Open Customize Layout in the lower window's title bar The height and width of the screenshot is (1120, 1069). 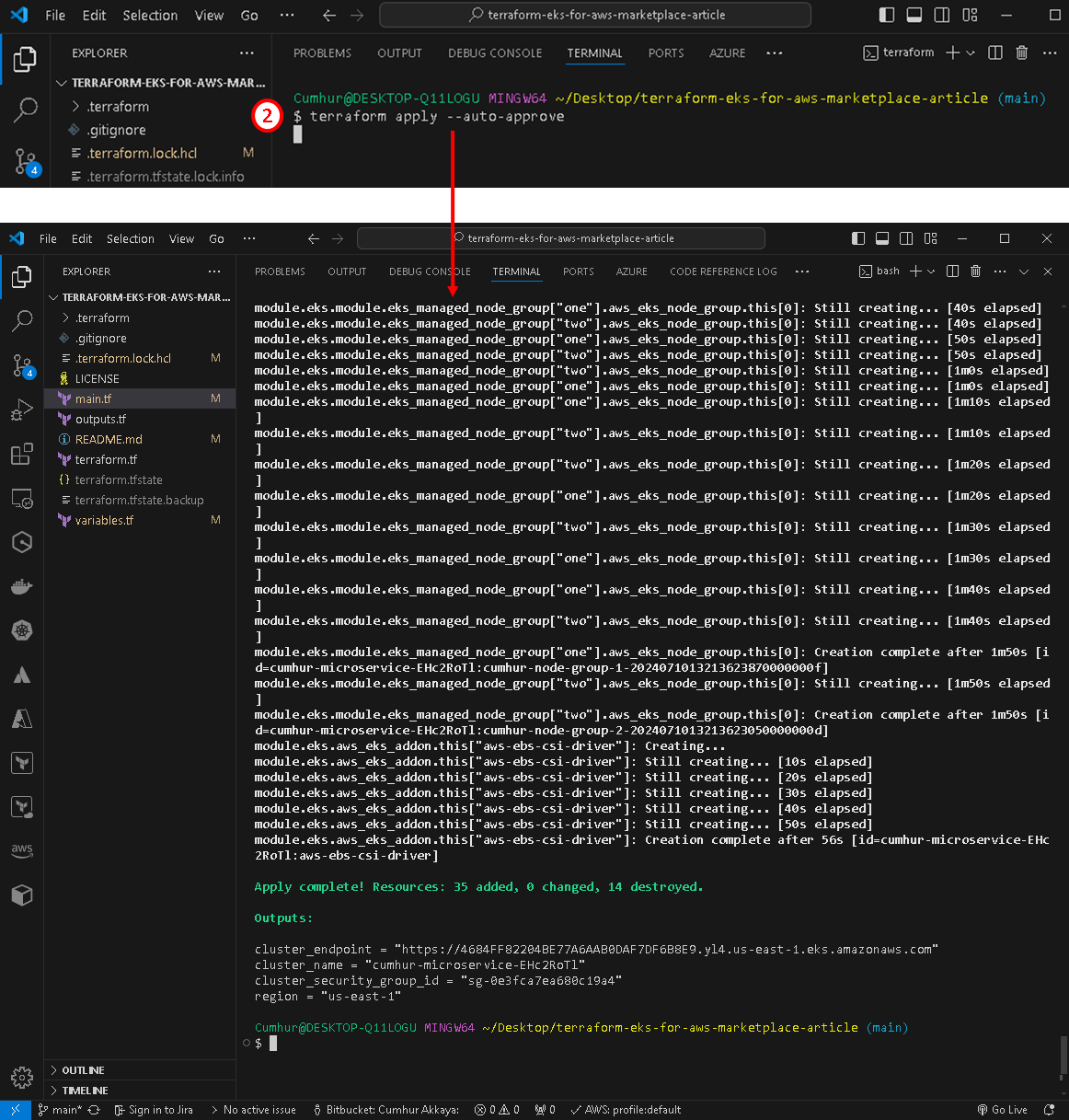(x=931, y=238)
